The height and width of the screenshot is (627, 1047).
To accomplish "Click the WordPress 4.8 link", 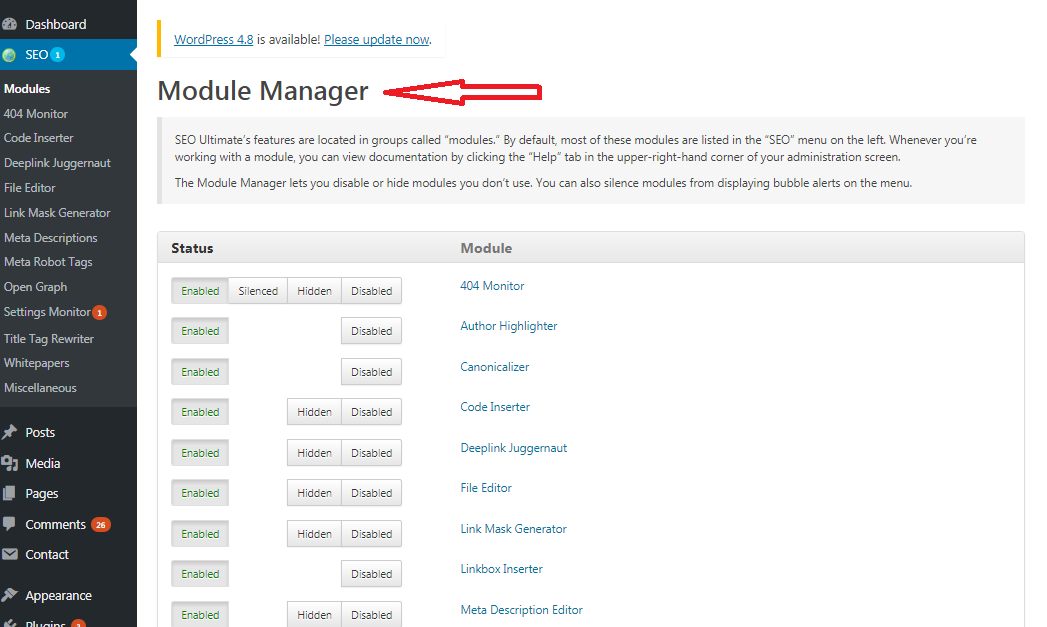I will click(214, 40).
